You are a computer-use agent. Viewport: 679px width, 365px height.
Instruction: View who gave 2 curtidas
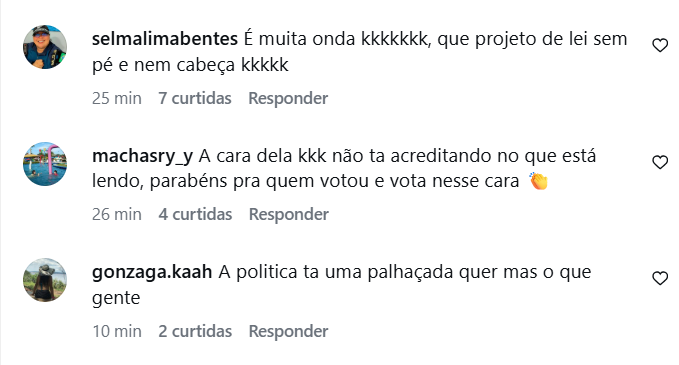click(195, 331)
